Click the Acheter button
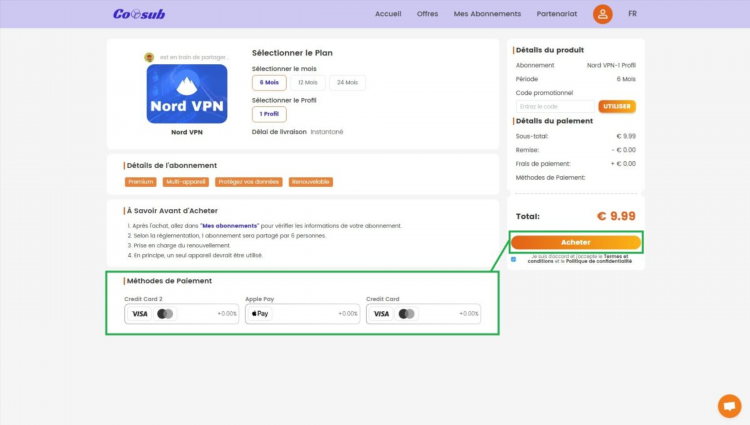The width and height of the screenshot is (750, 425). coord(576,242)
